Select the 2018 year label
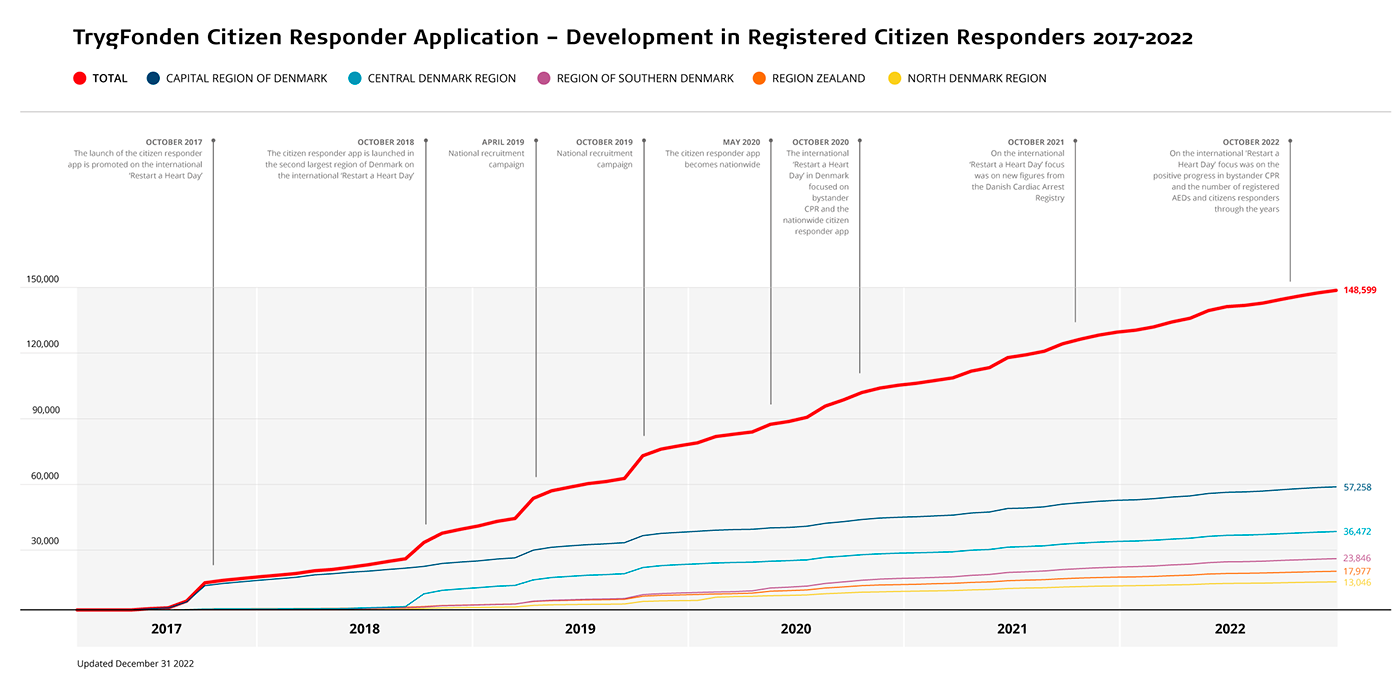 (365, 629)
